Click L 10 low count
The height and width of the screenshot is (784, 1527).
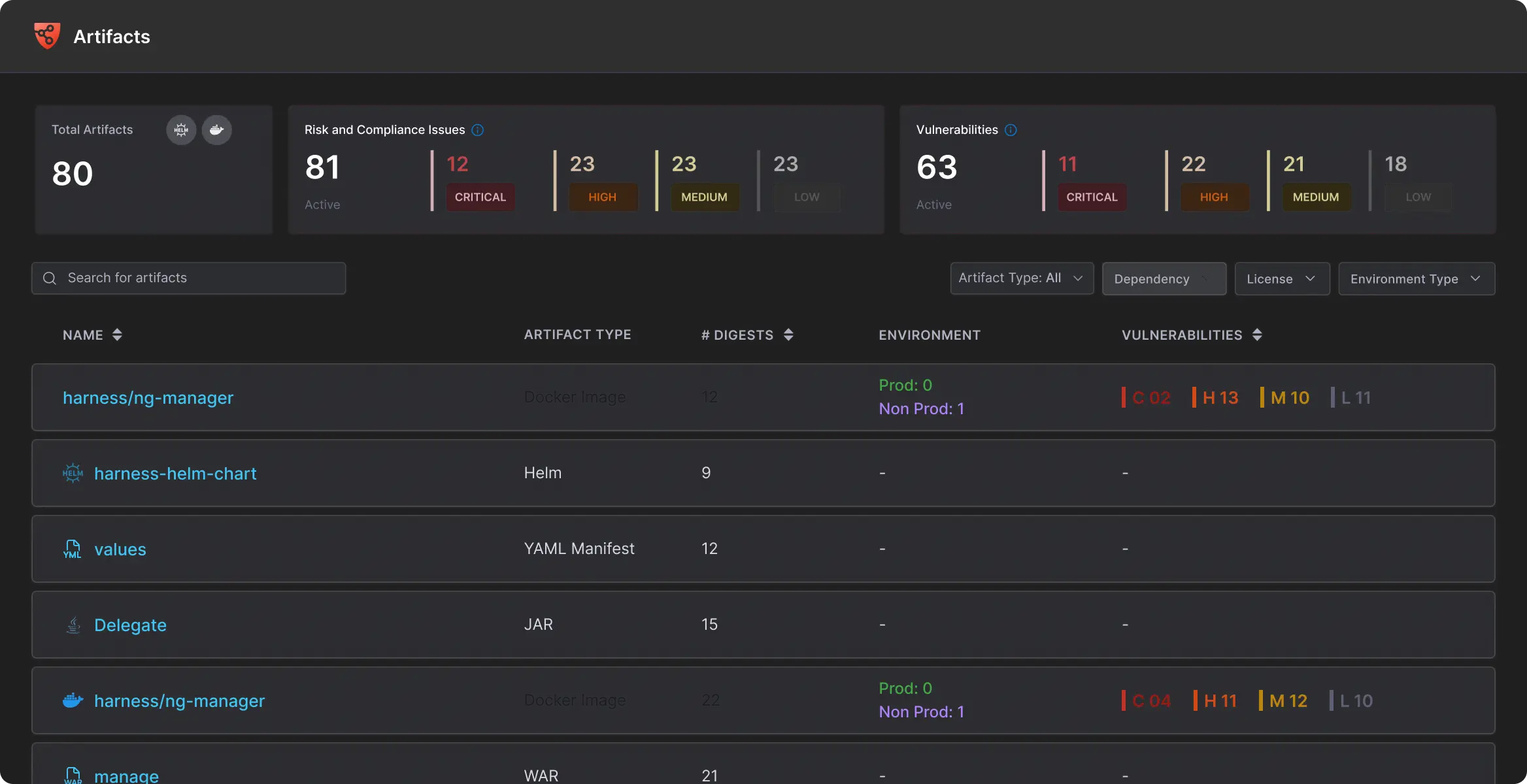[1351, 700]
